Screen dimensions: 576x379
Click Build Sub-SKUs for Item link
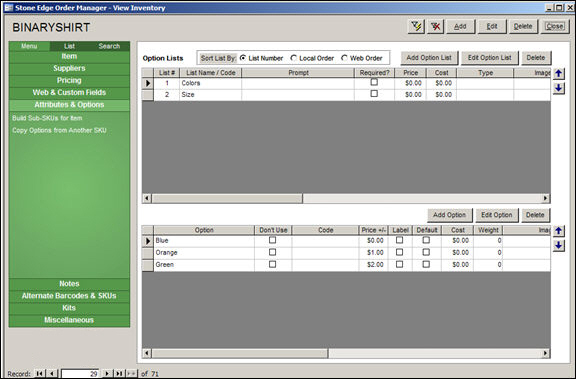[x=47, y=118]
